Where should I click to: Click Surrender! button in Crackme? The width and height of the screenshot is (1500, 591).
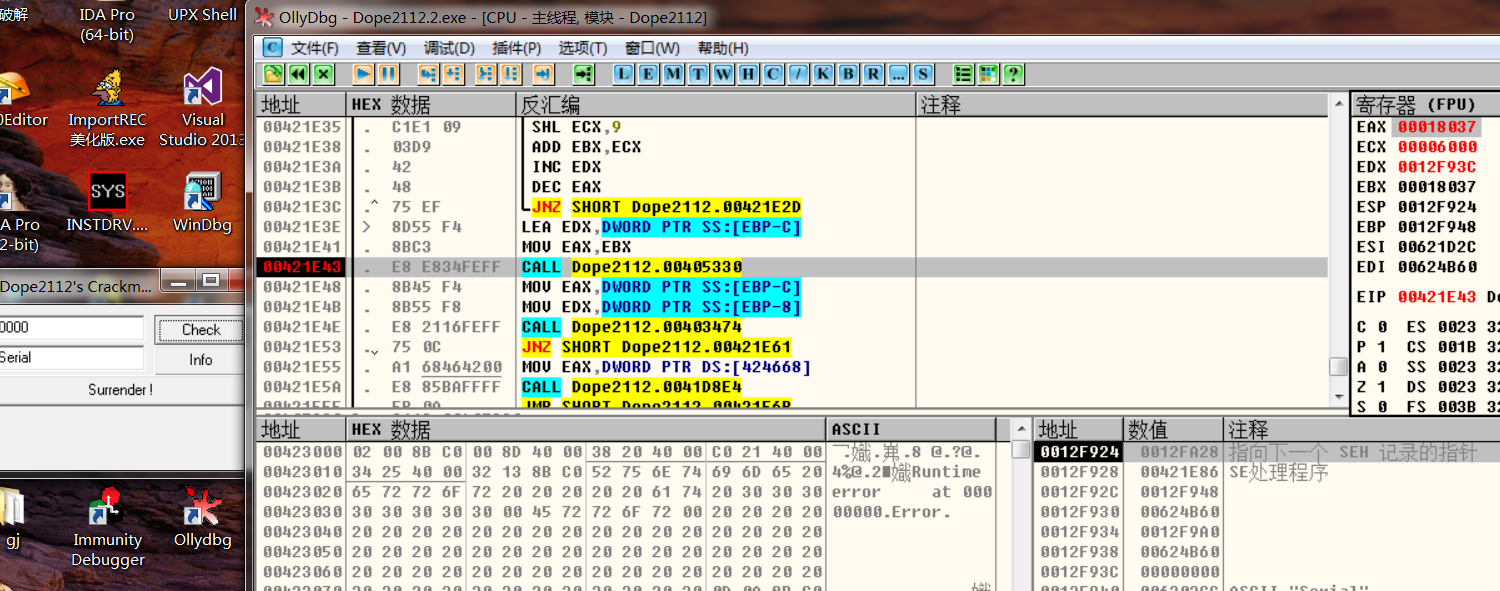tap(121, 389)
